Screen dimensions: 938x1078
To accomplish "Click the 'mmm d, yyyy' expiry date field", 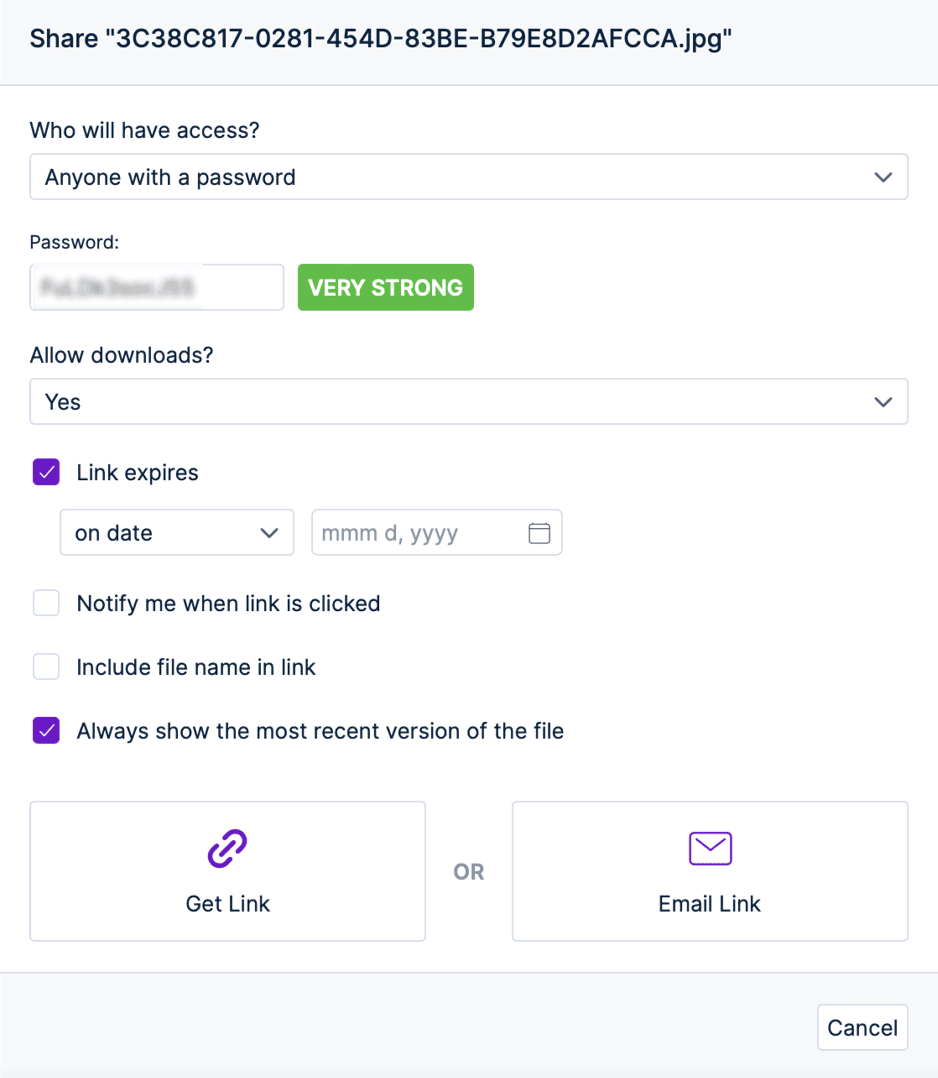I will tap(437, 532).
